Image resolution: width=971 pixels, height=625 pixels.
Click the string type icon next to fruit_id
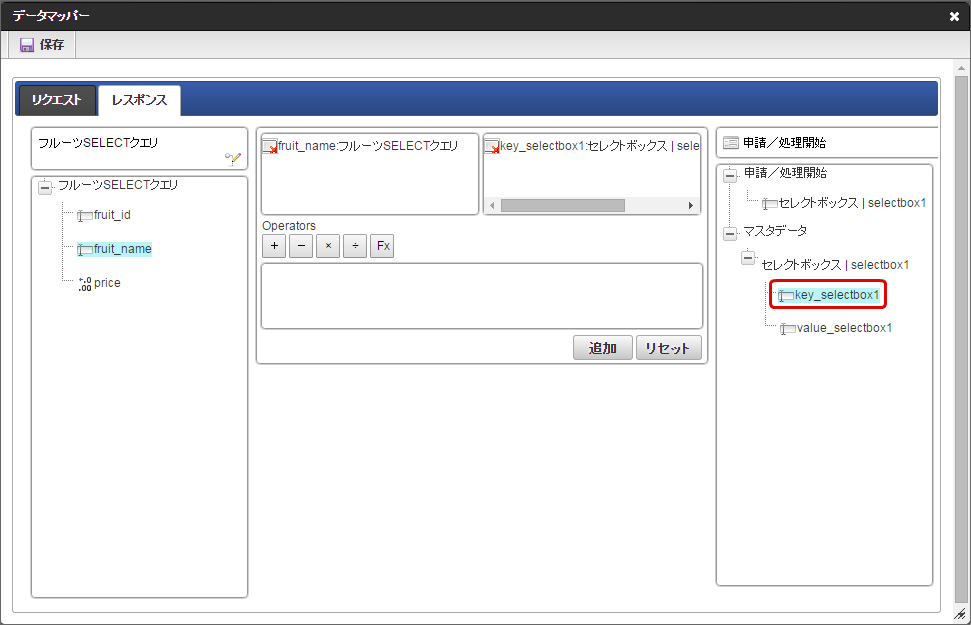point(85,216)
